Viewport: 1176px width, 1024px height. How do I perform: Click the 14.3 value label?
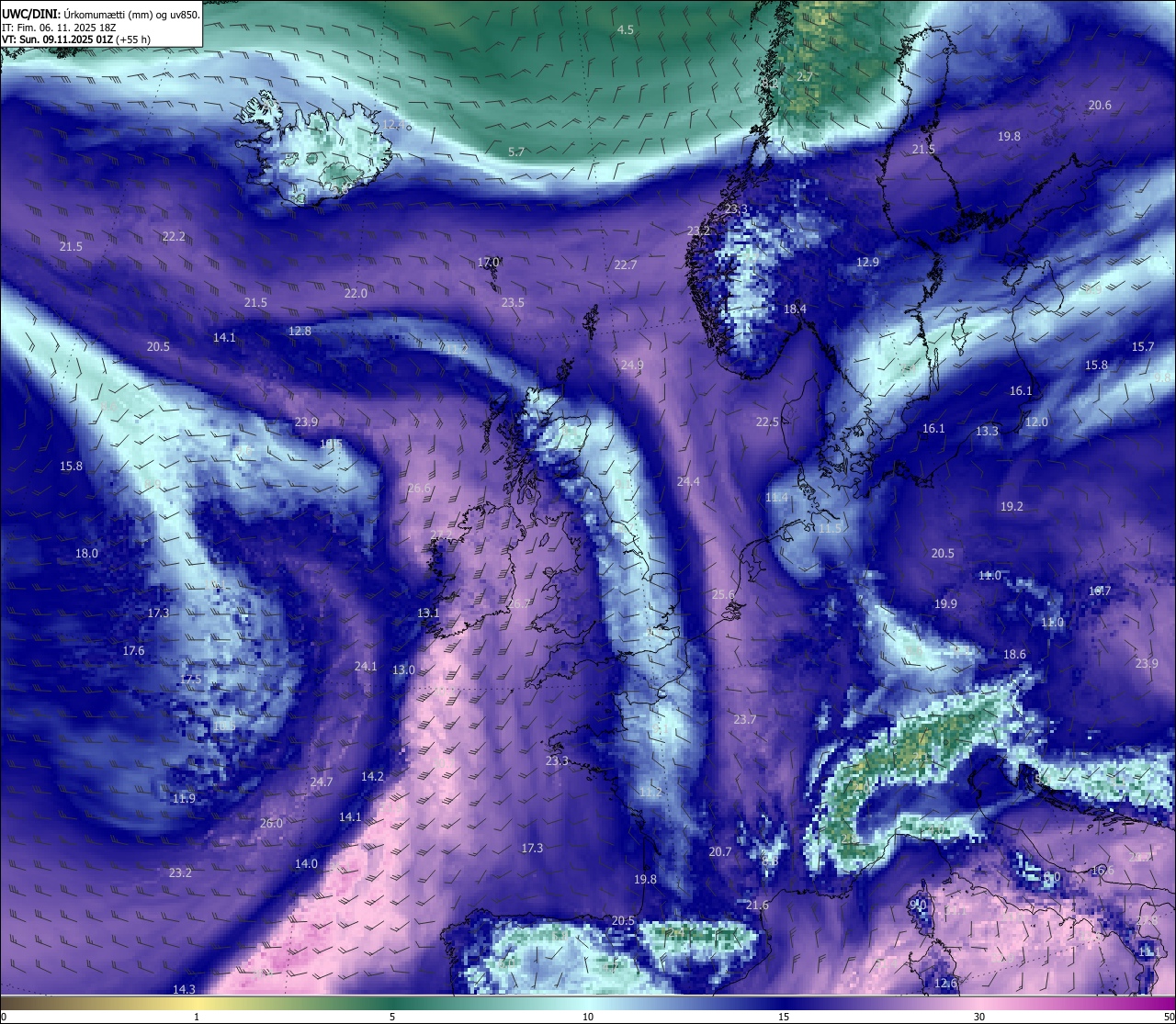tap(184, 989)
